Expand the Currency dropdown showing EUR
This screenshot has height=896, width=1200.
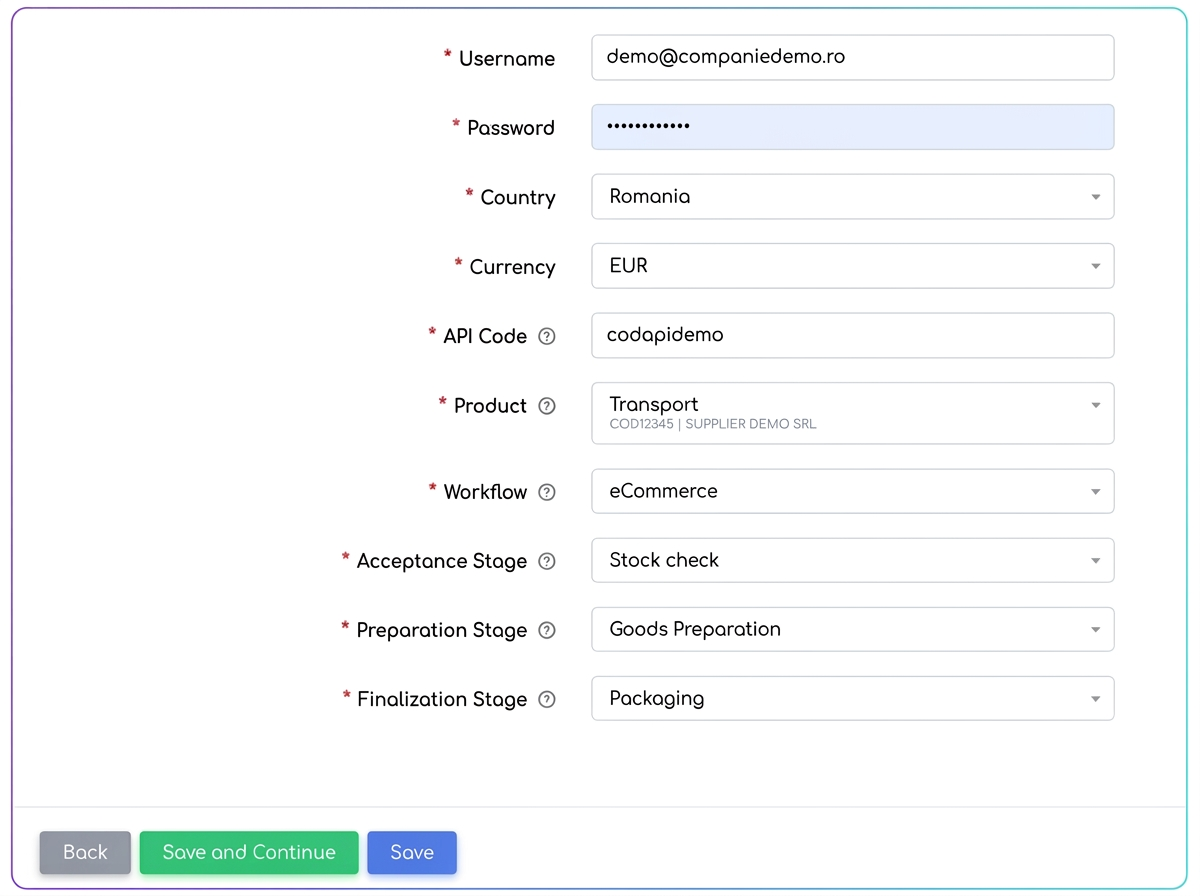(x=853, y=266)
